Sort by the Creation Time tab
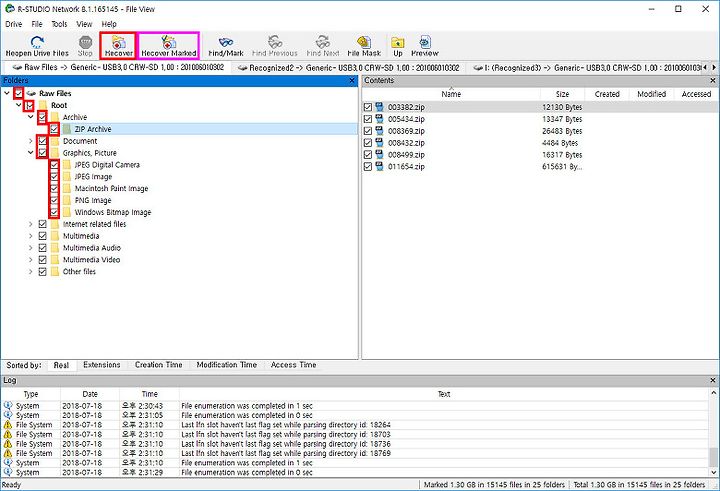 pos(158,365)
